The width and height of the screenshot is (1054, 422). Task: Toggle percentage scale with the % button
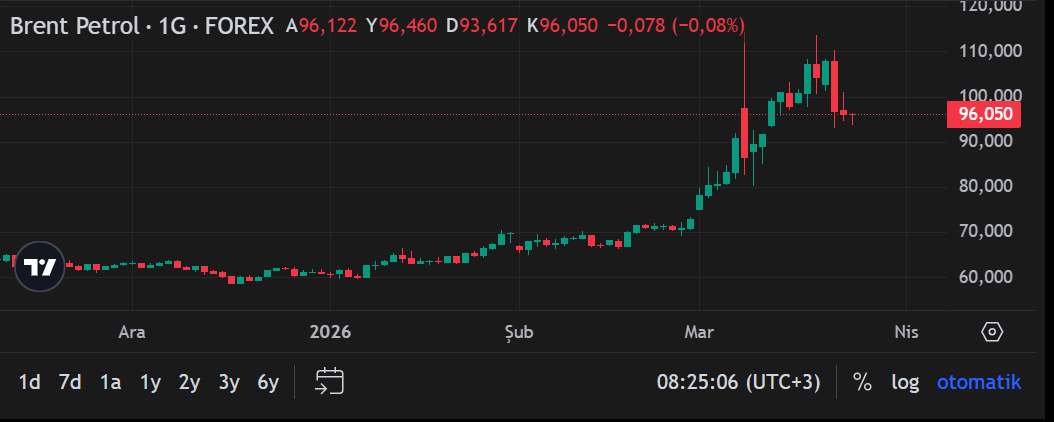(861, 382)
